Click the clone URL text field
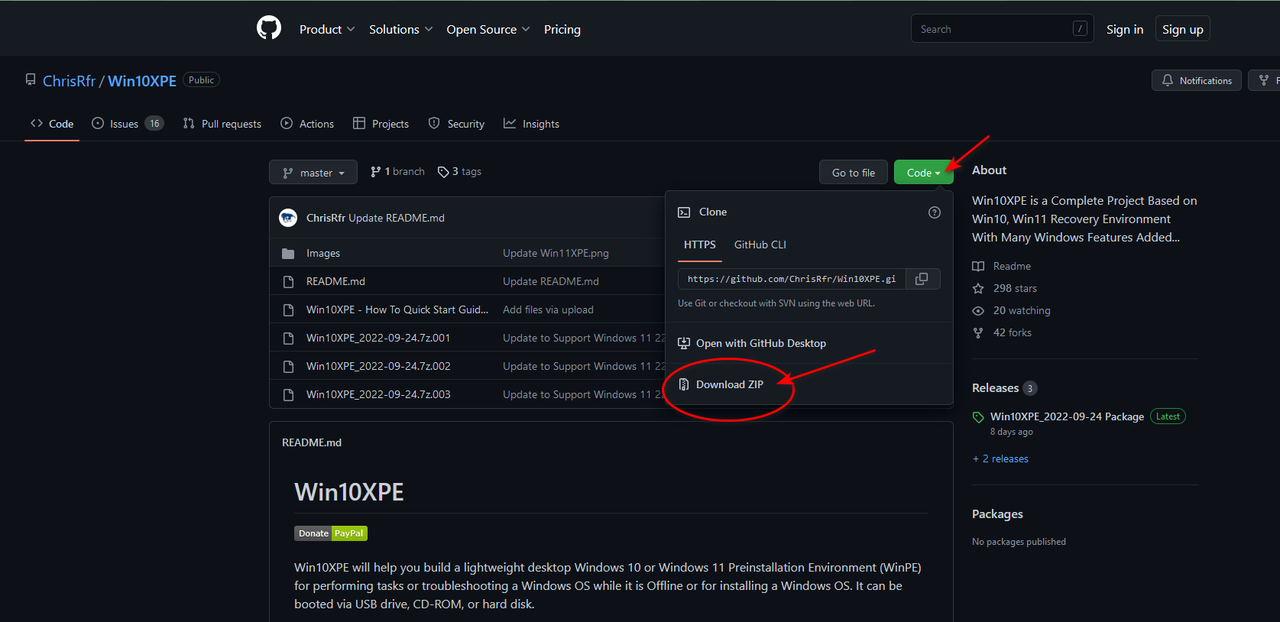This screenshot has height=622, width=1280. [x=793, y=279]
